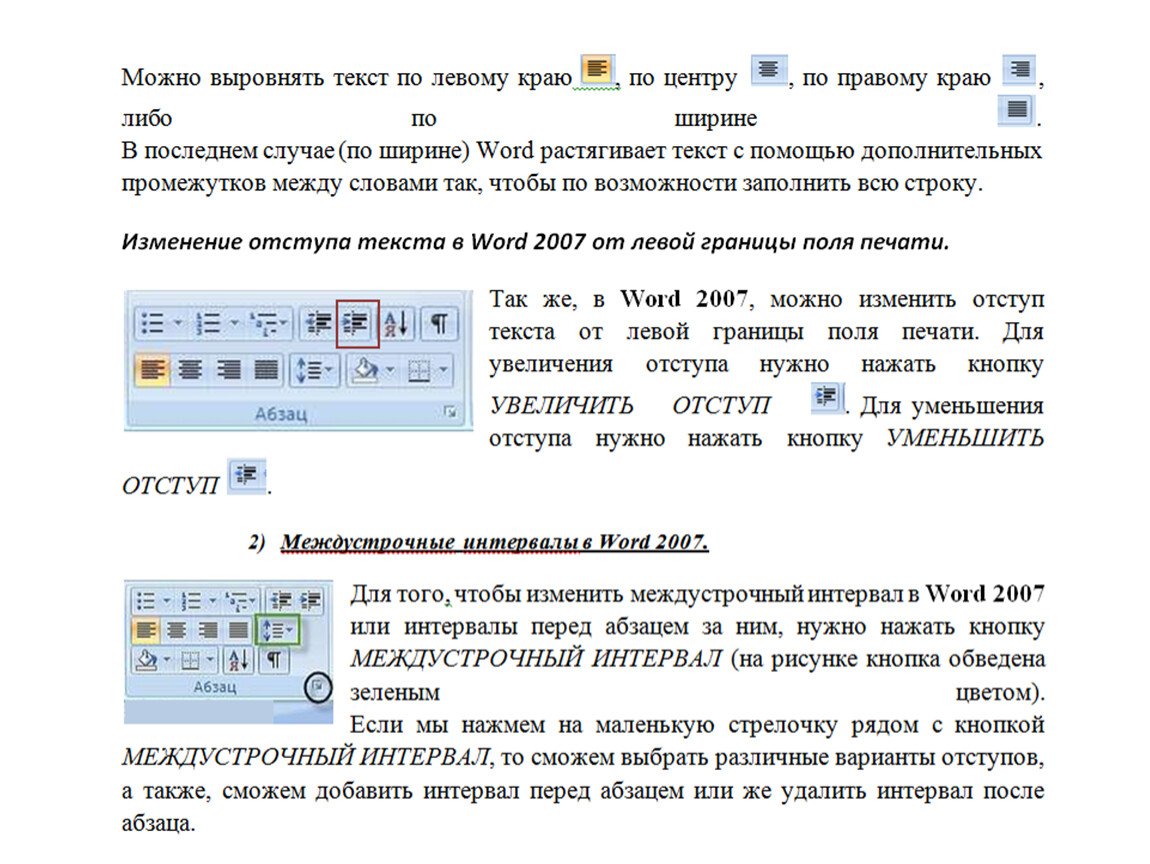Click Numbering icon in the two-row Абзац ribbon
The image size is (1150, 864).
(208, 323)
